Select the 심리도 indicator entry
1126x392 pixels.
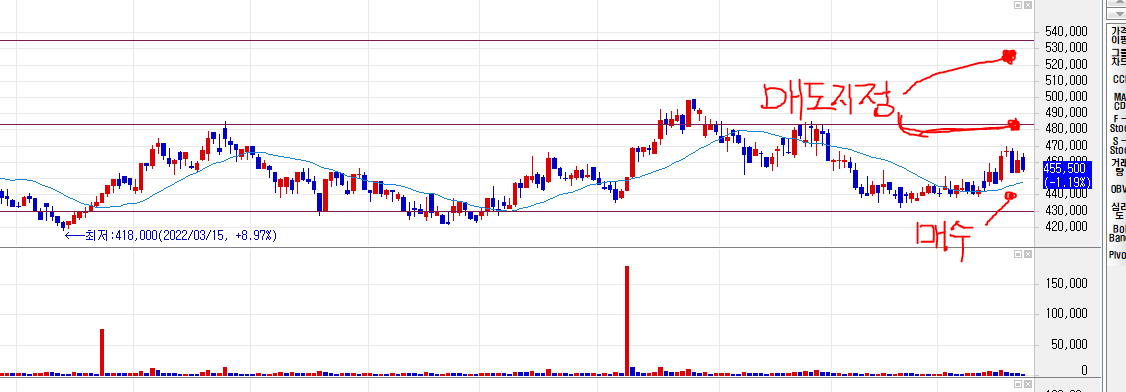click(1119, 210)
